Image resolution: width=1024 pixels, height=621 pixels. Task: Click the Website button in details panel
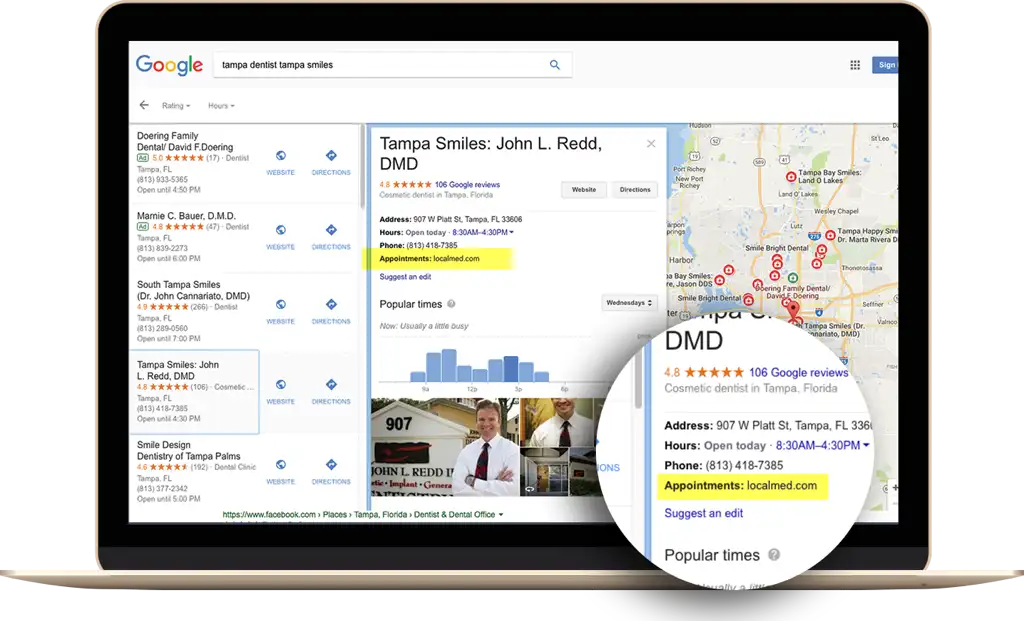(x=583, y=189)
